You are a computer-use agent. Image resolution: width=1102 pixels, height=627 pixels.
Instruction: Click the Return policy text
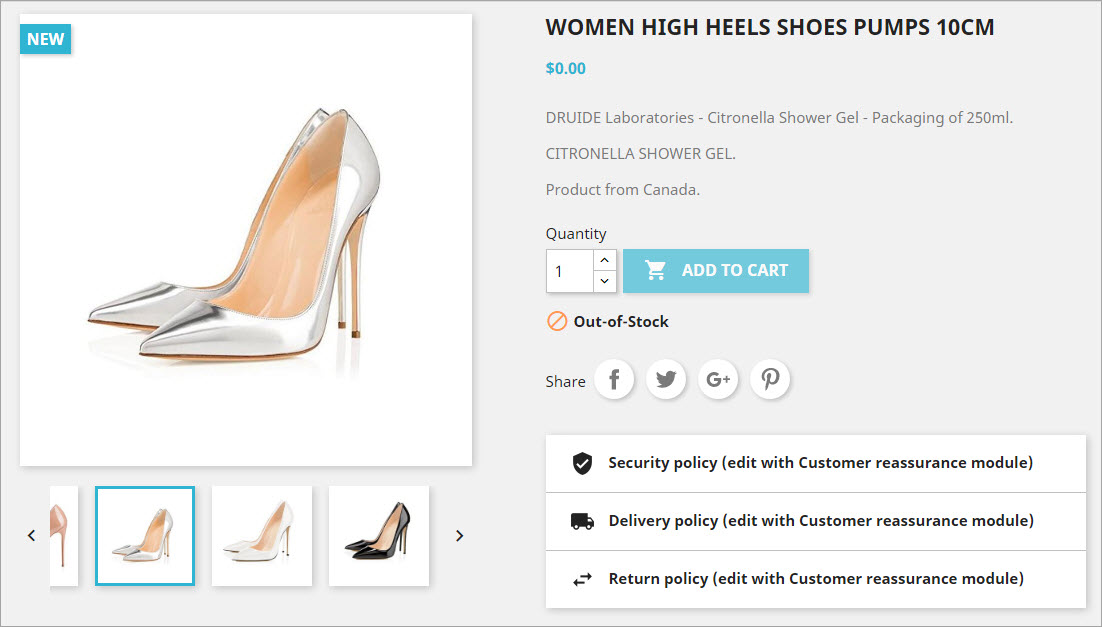pos(816,578)
